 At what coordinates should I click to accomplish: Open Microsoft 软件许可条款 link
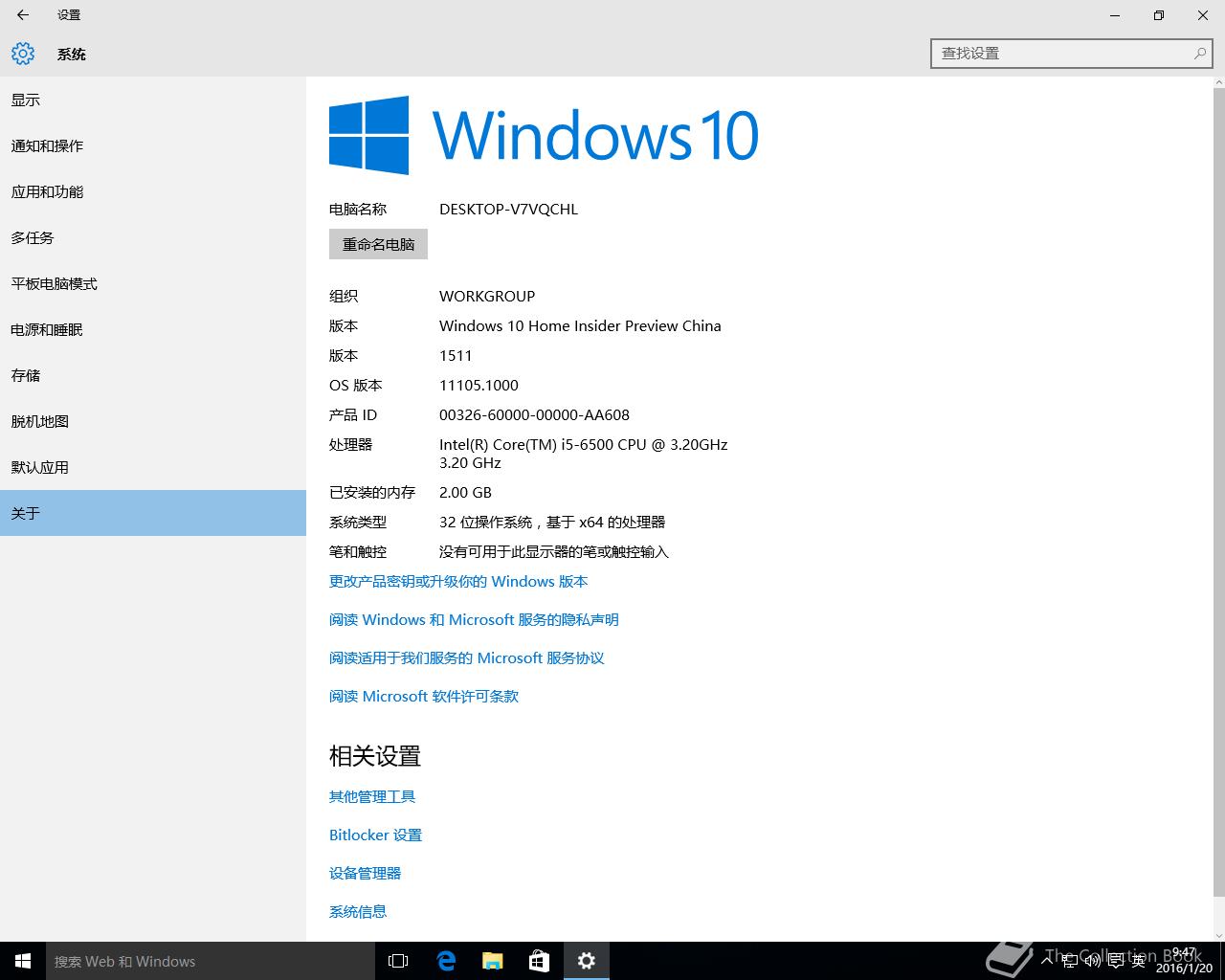424,696
